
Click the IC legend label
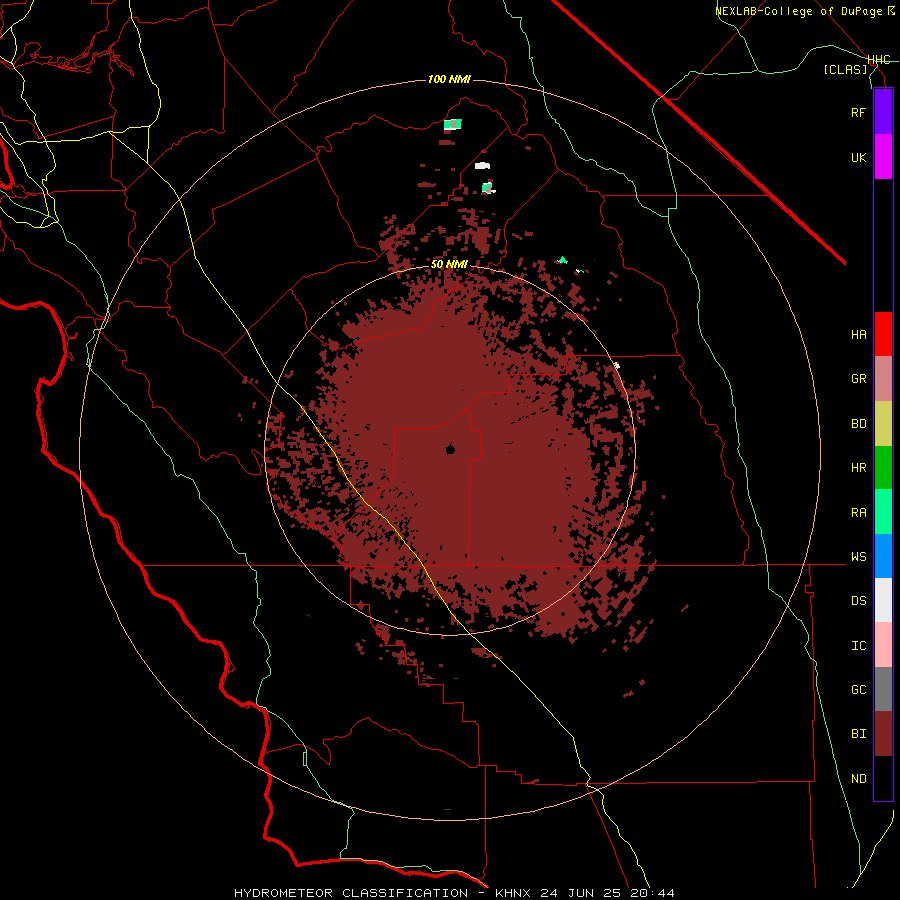pyautogui.click(x=858, y=646)
